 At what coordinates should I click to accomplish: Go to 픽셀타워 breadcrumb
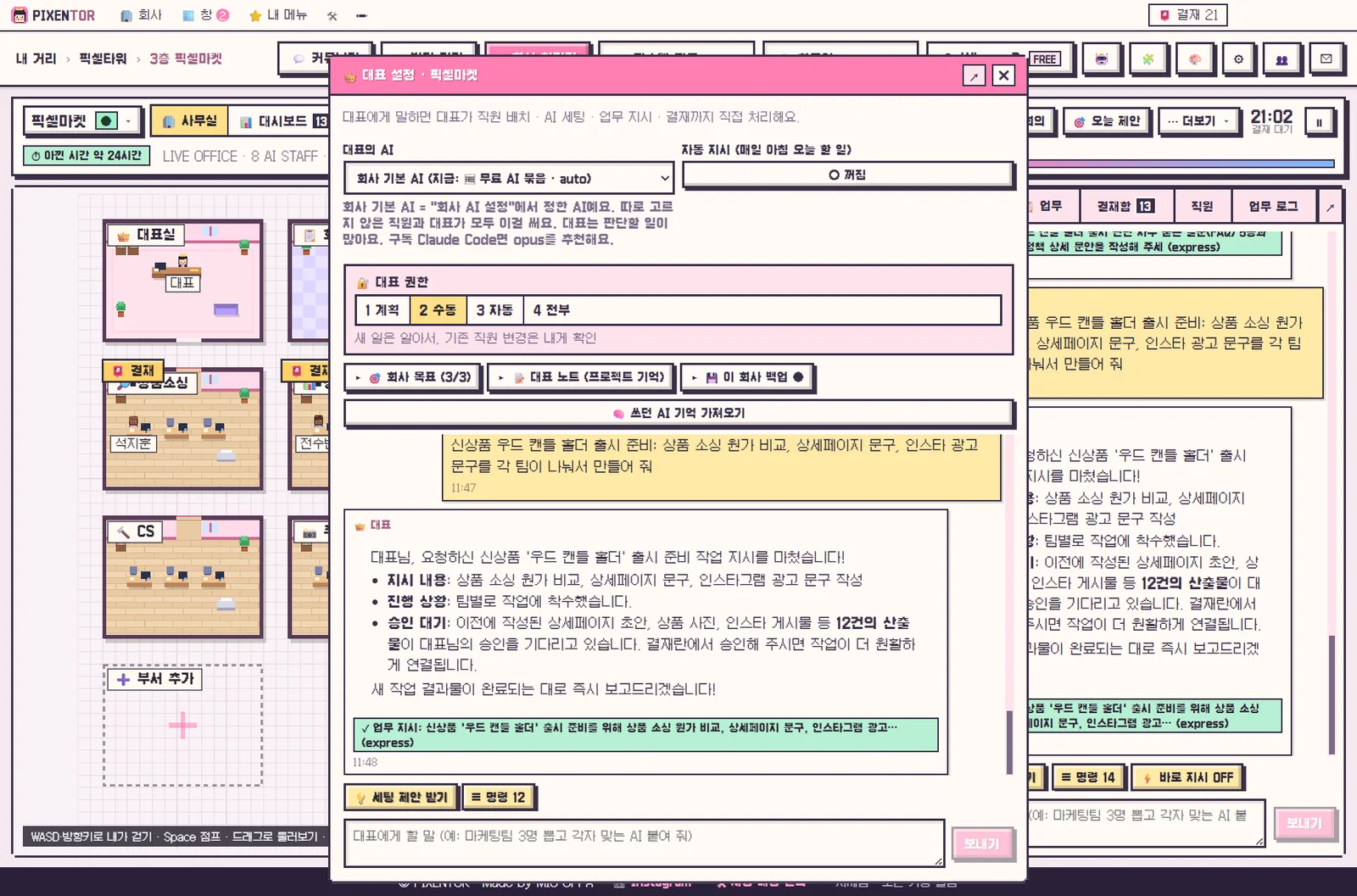(103, 58)
